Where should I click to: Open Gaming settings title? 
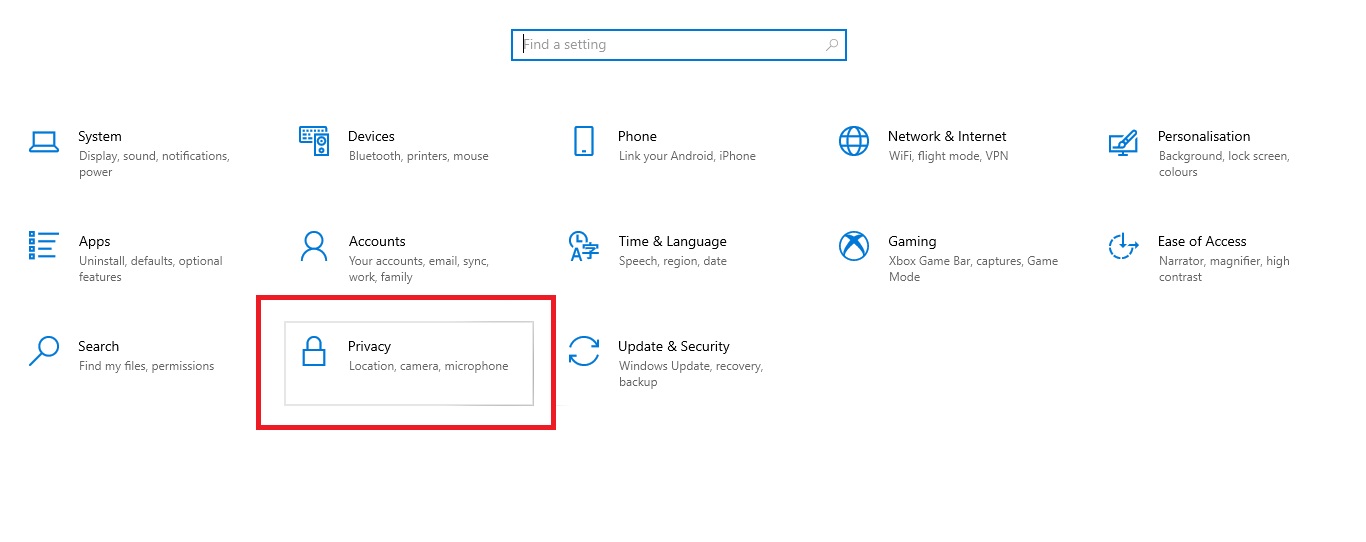coord(912,241)
